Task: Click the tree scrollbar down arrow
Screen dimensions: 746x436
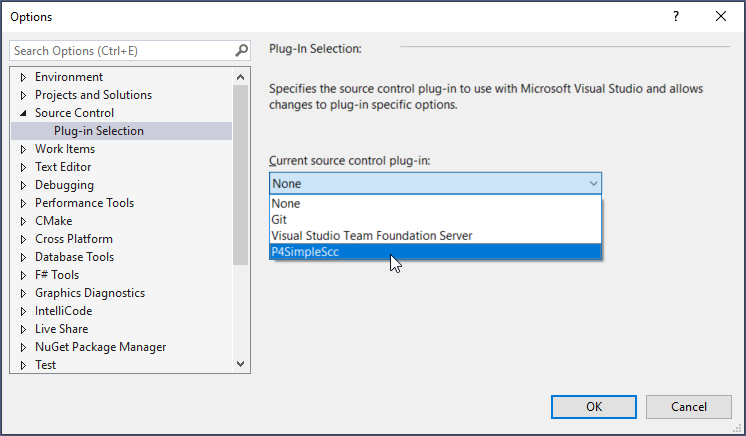Action: pyautogui.click(x=240, y=364)
